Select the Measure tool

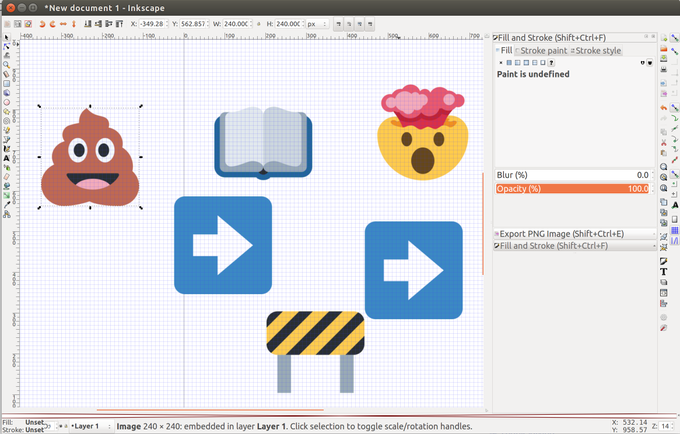pyautogui.click(x=7, y=74)
